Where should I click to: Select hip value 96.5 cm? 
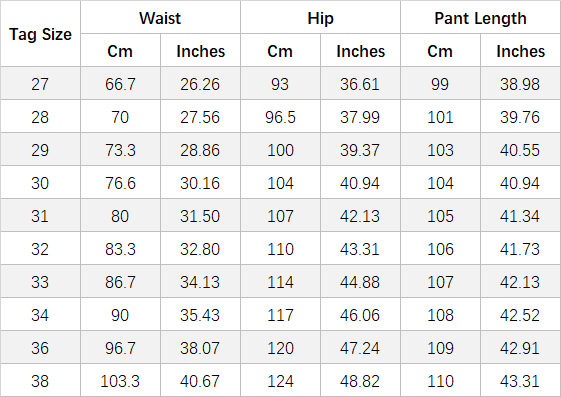(x=280, y=117)
